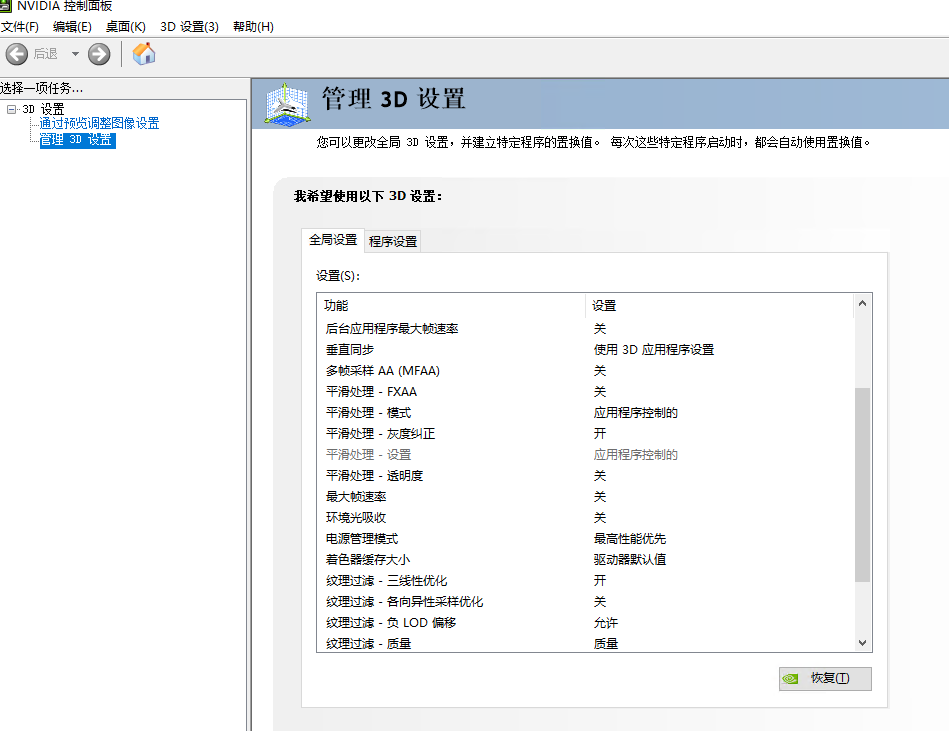Select 平滑处理 - FXAA row
This screenshot has height=731, width=949.
[585, 392]
